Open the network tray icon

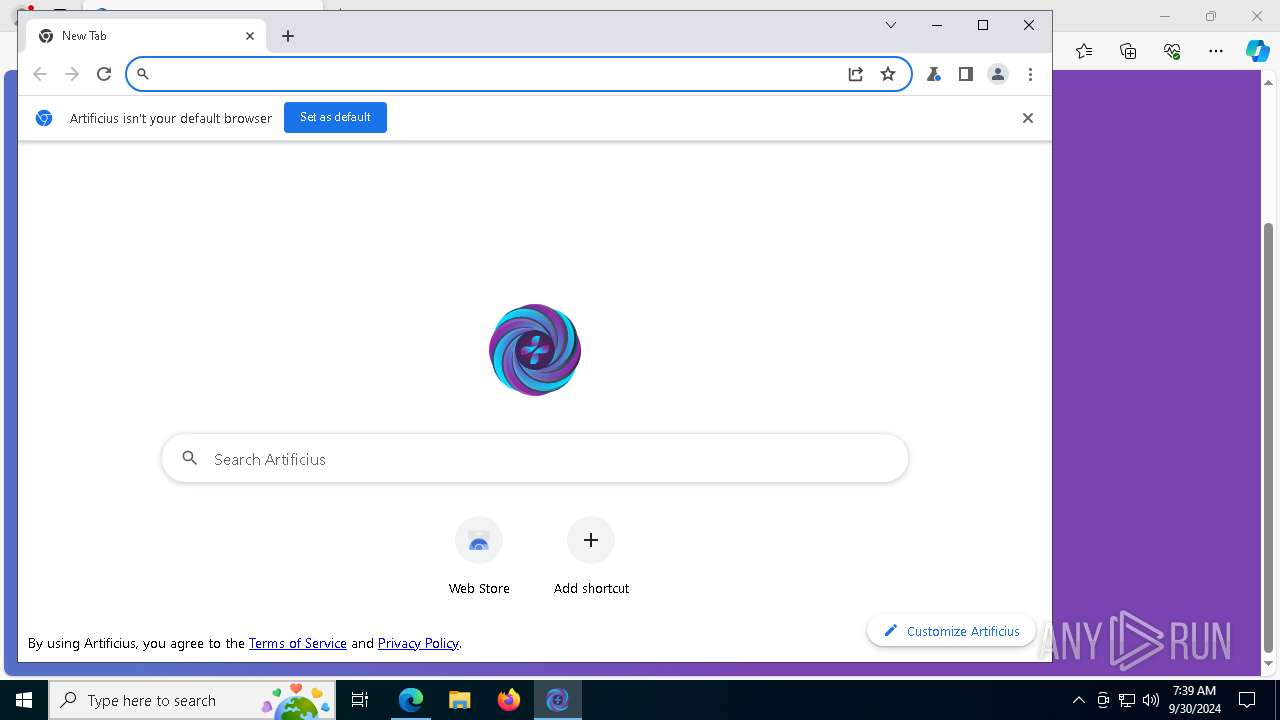1127,700
